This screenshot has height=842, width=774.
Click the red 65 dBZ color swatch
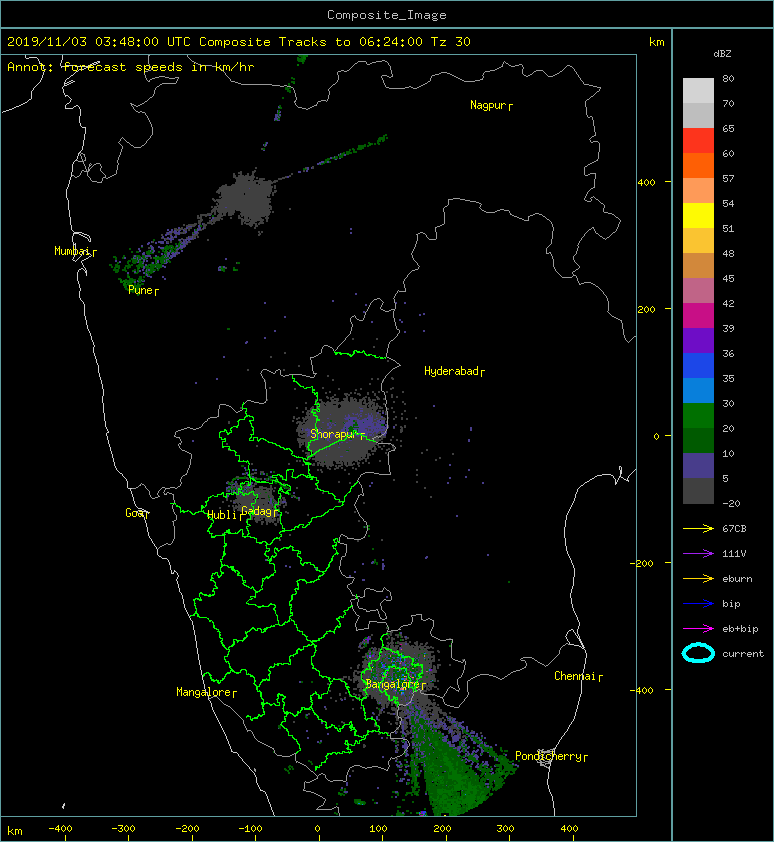click(698, 140)
